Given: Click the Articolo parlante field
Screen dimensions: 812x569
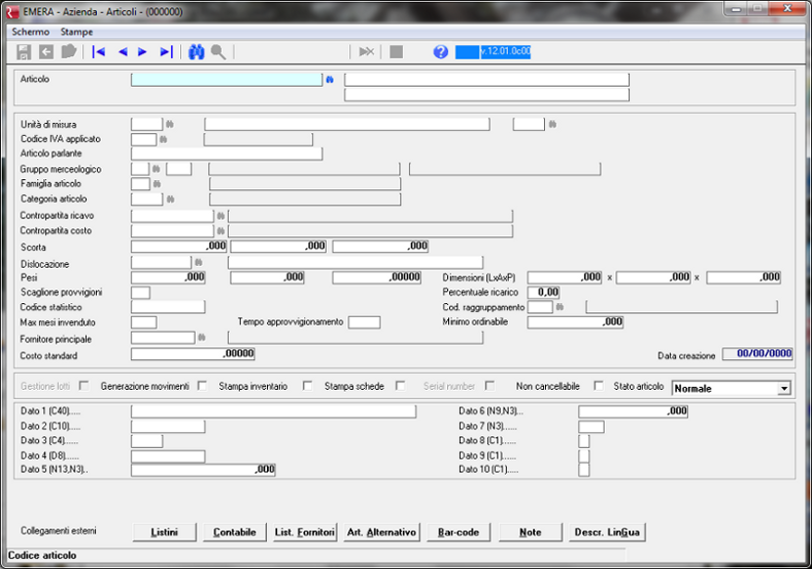Looking at the screenshot, I should (x=227, y=154).
